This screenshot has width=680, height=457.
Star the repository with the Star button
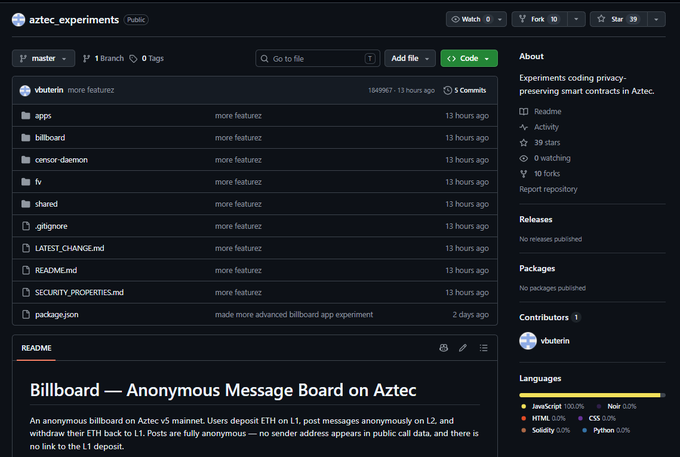coord(619,19)
